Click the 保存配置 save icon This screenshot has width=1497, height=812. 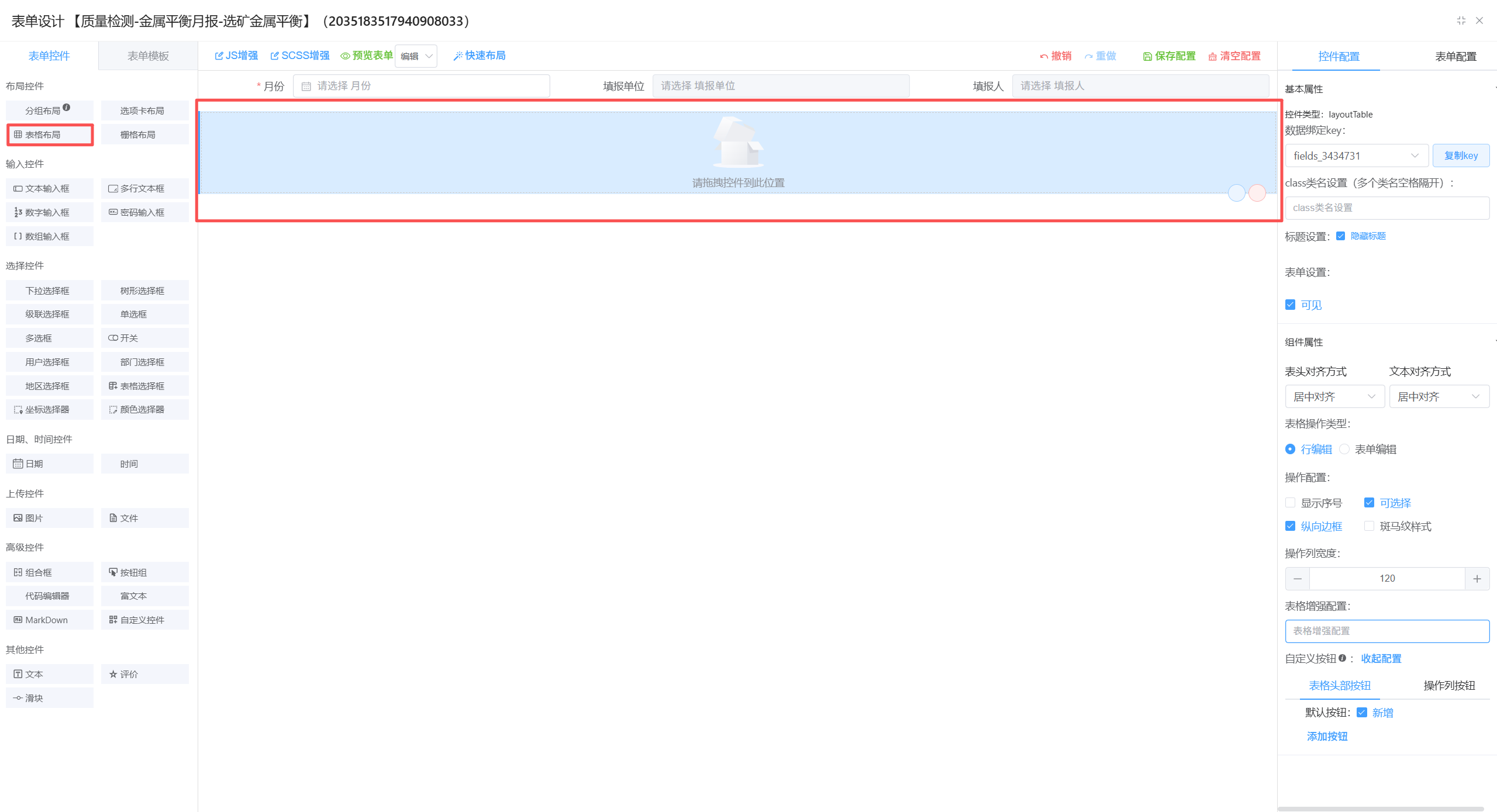(1147, 56)
